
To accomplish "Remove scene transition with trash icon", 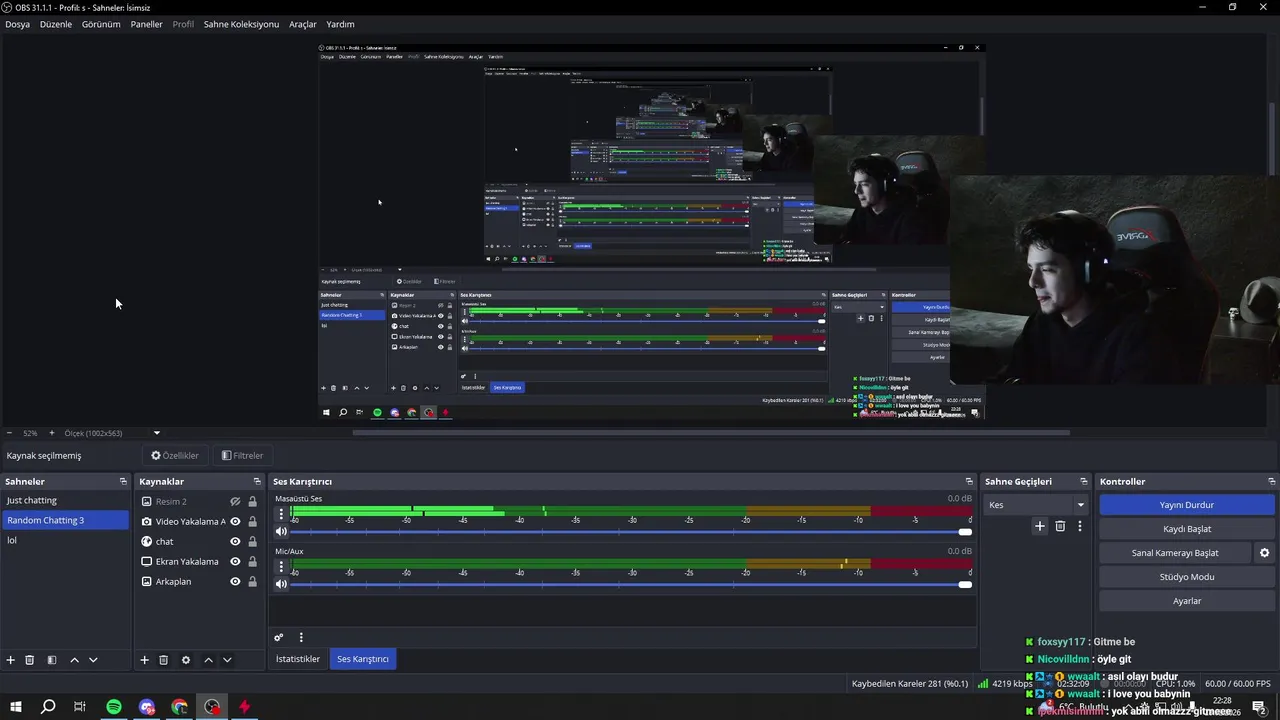I will coord(1060,526).
